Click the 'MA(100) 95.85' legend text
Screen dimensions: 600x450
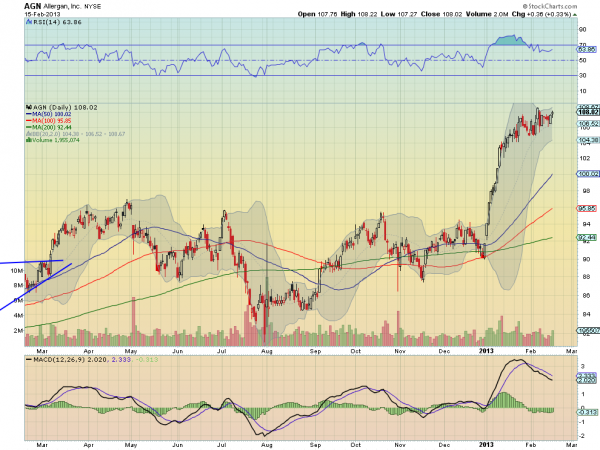point(52,121)
